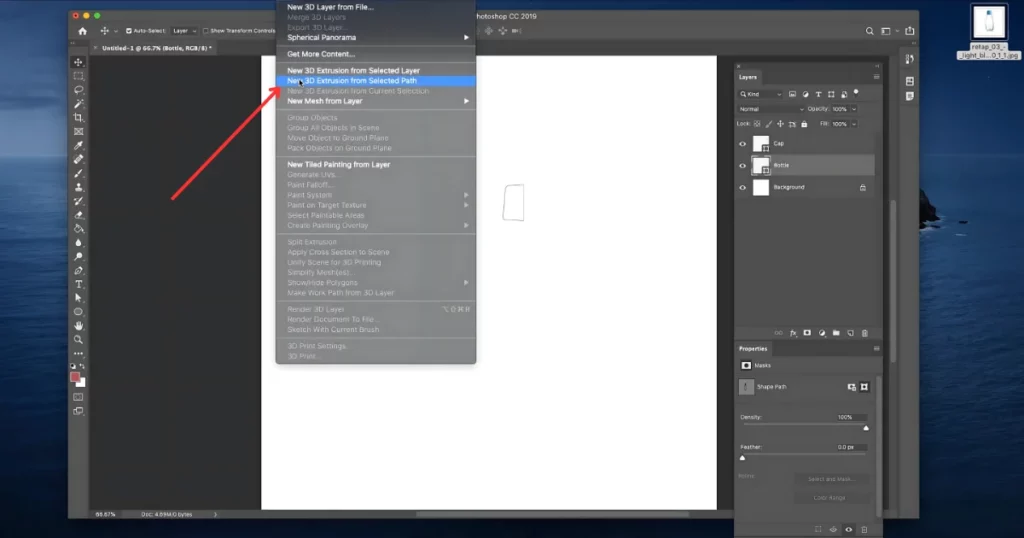
Task: Select the Type tool
Action: 78,285
